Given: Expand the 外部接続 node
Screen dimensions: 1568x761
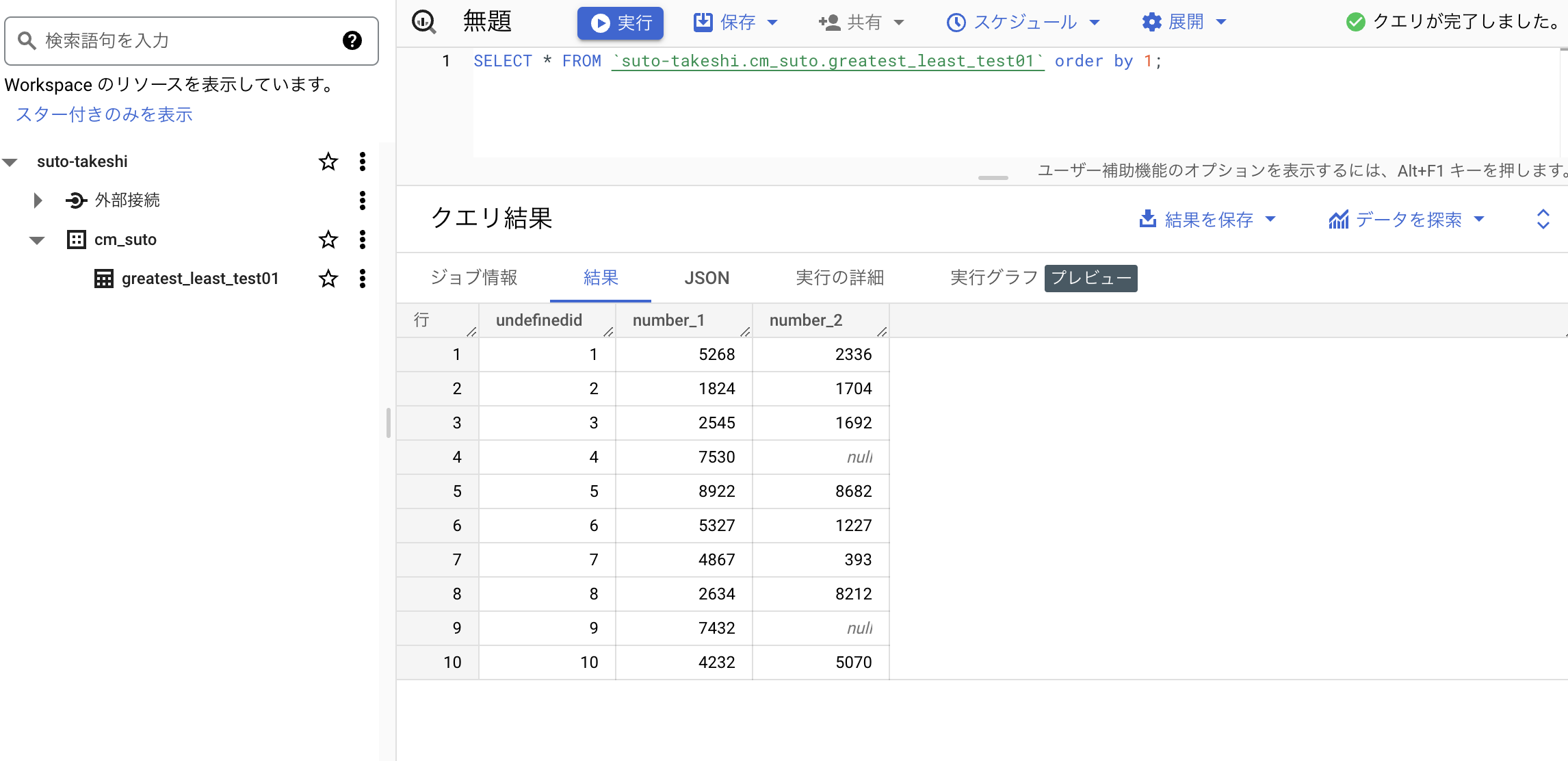Looking at the screenshot, I should pos(38,201).
